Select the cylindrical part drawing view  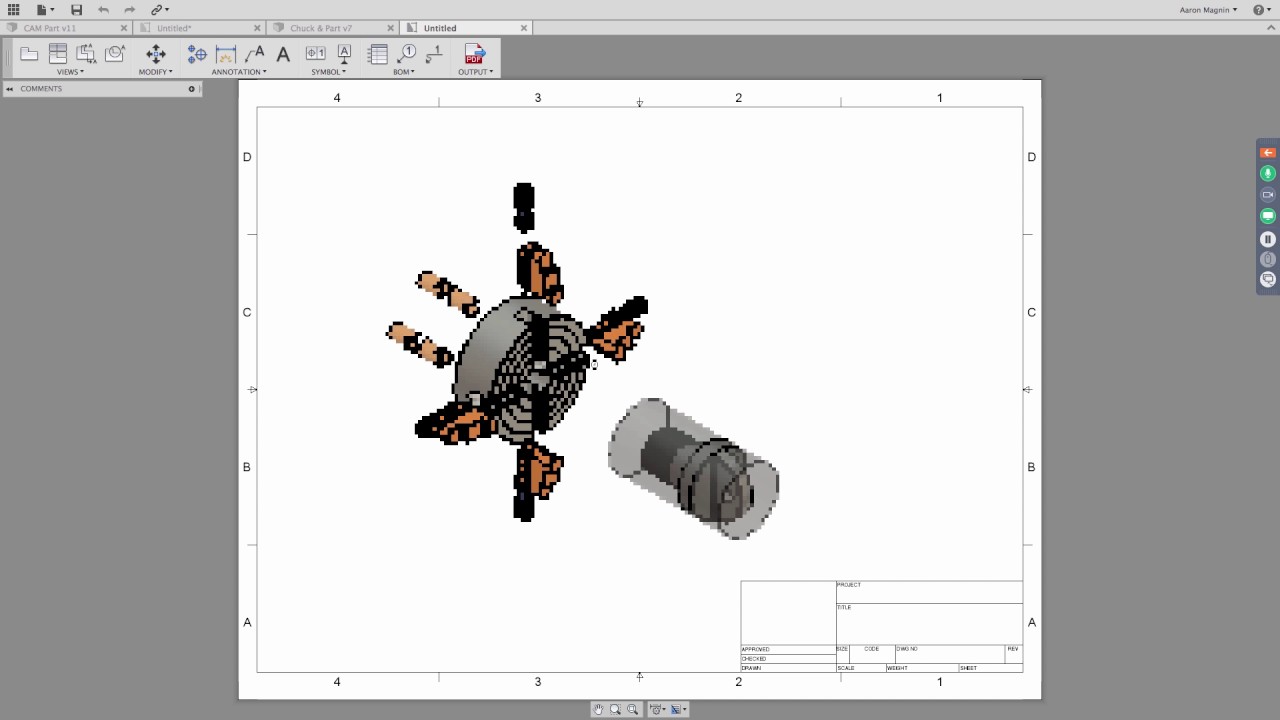pos(693,468)
